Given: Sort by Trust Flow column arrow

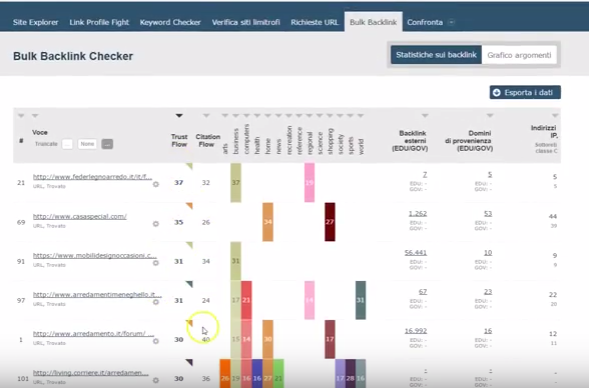Looking at the screenshot, I should pos(179,116).
